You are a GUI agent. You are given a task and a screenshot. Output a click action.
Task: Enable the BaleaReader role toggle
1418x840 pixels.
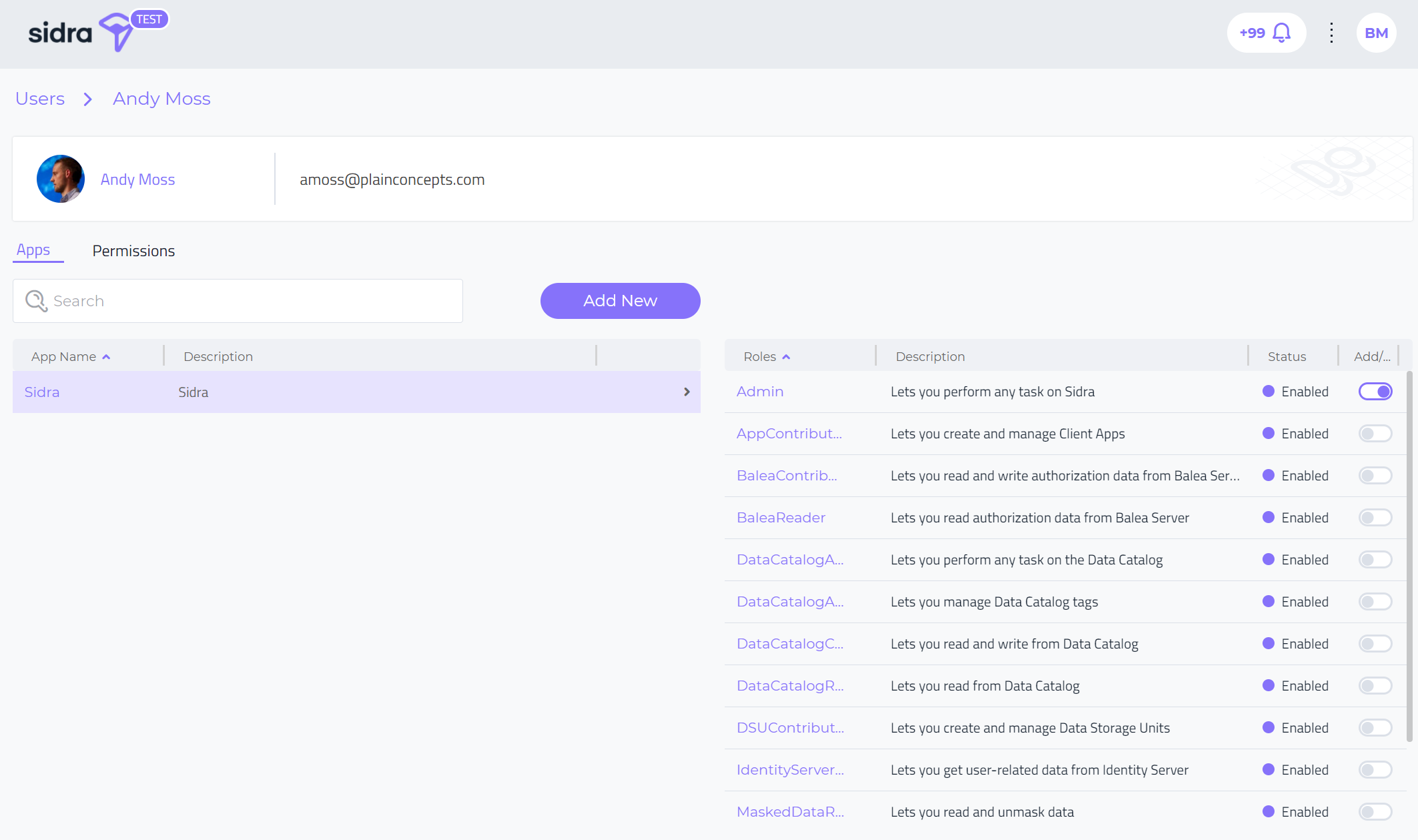[x=1375, y=518]
